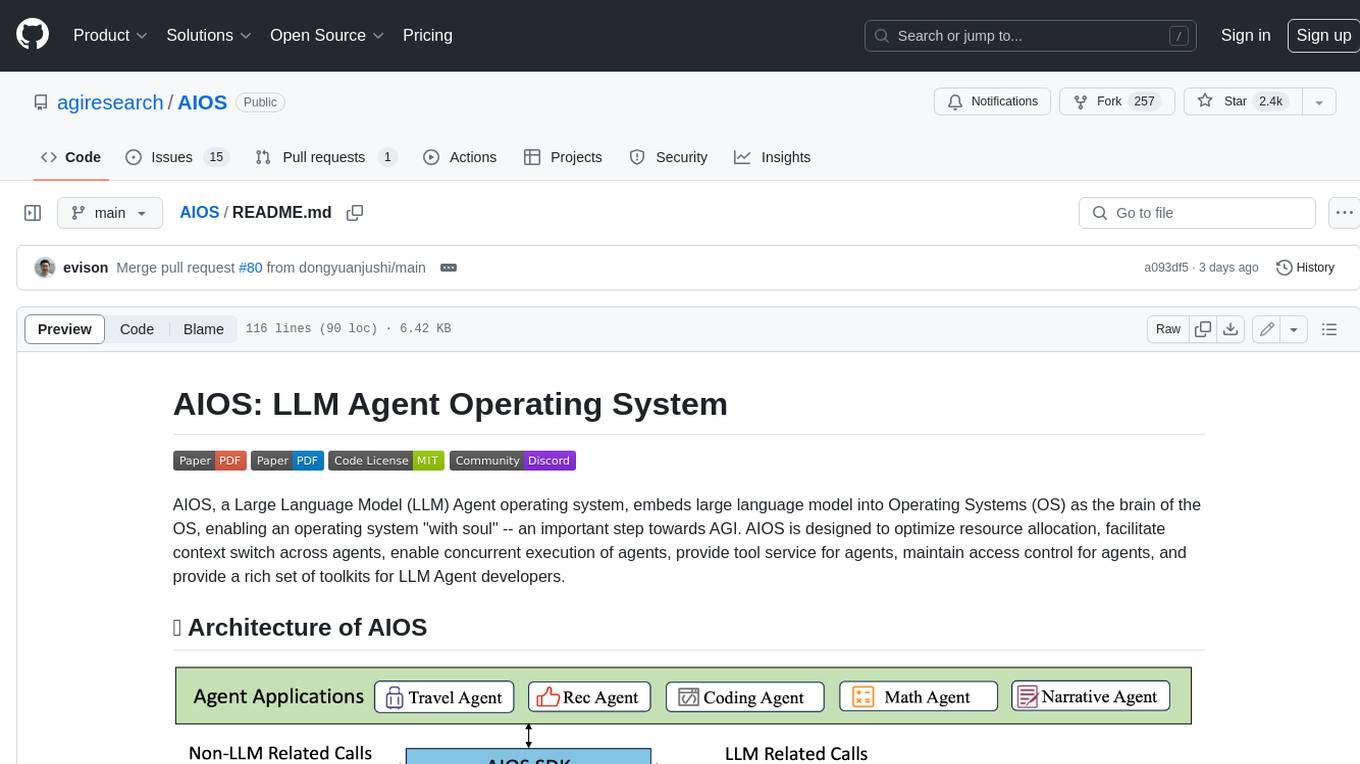The image size is (1360, 764).
Task: Open the GitHub homepage logo
Action: click(32, 35)
